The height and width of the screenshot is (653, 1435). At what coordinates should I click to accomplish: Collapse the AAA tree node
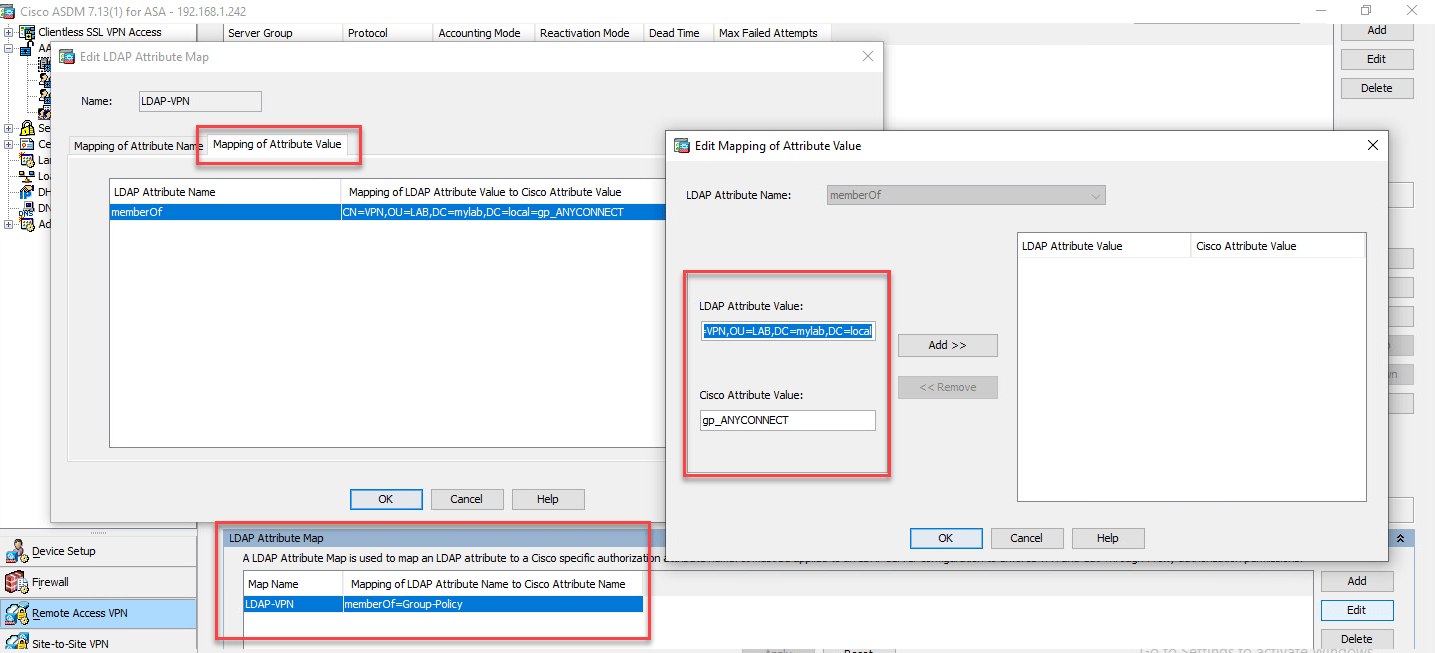(x=8, y=48)
